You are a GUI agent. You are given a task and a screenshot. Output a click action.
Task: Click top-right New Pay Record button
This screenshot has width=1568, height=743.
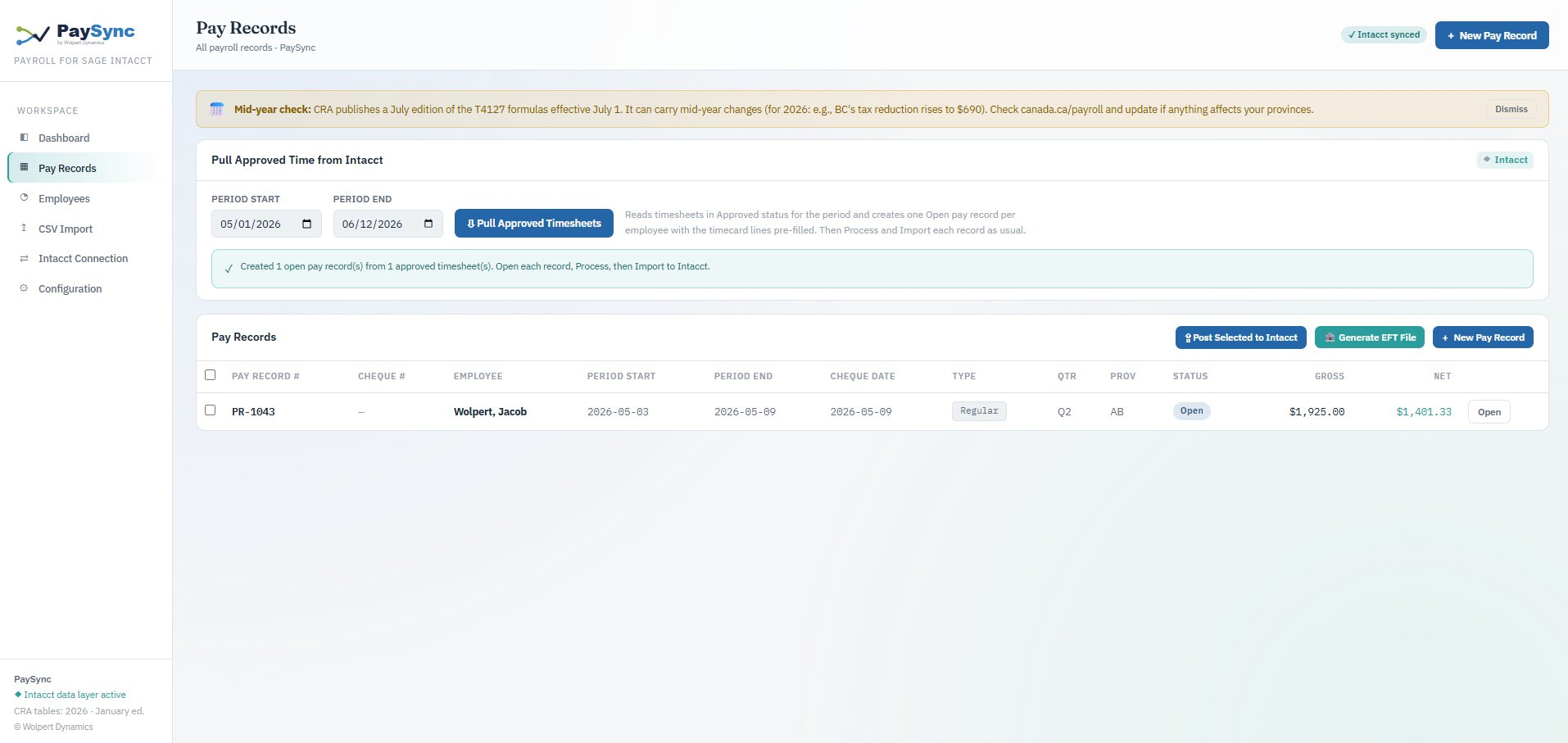tap(1492, 35)
